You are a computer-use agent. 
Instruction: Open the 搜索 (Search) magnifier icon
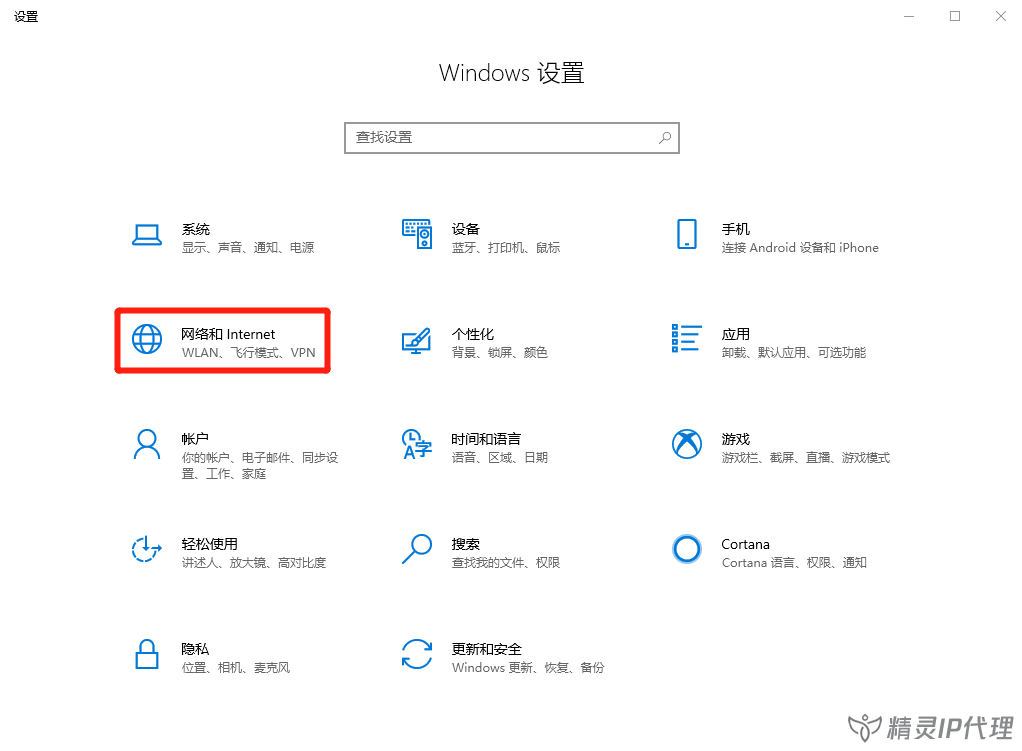click(417, 549)
